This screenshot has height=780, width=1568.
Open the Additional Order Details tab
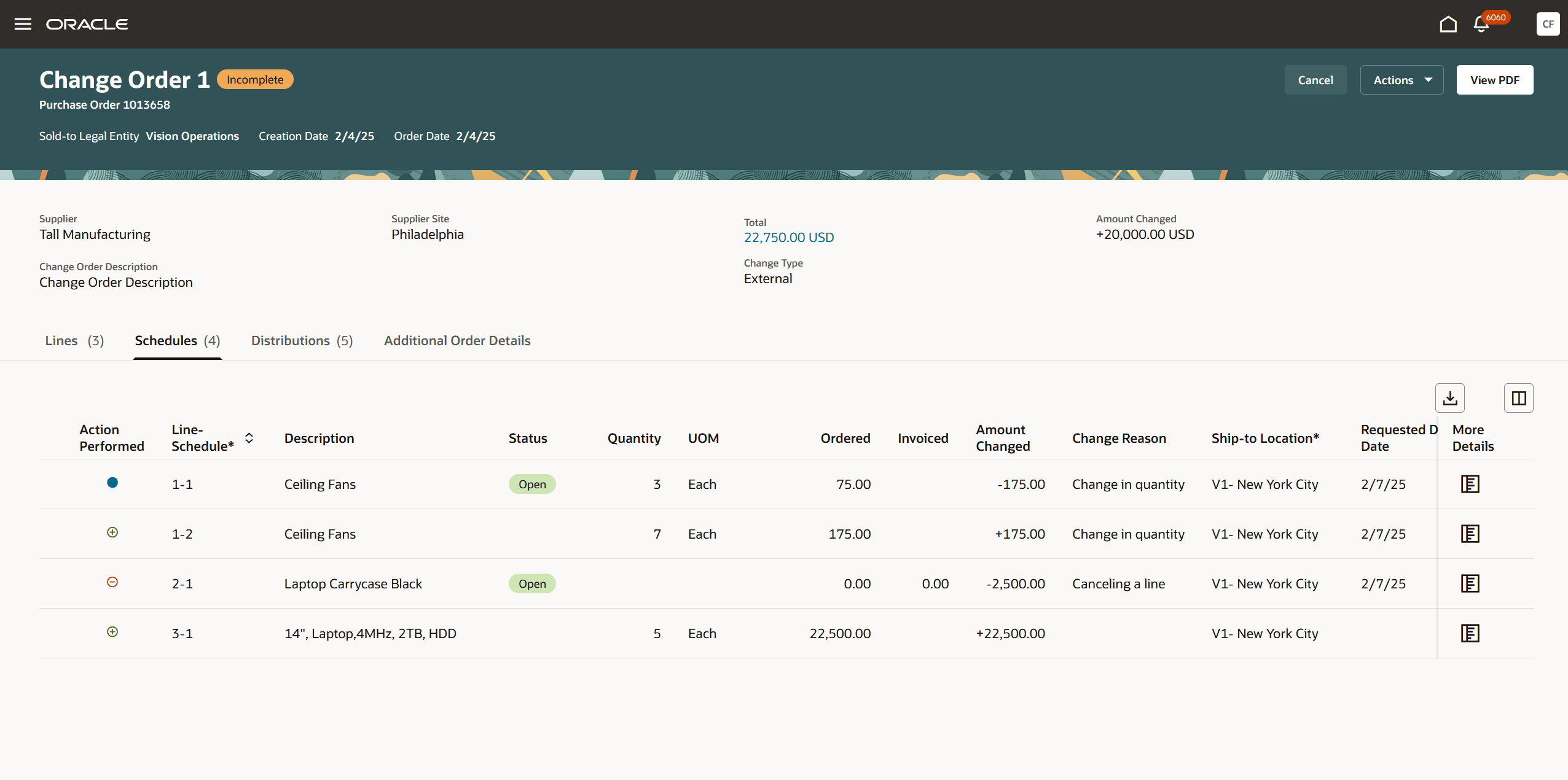(457, 340)
